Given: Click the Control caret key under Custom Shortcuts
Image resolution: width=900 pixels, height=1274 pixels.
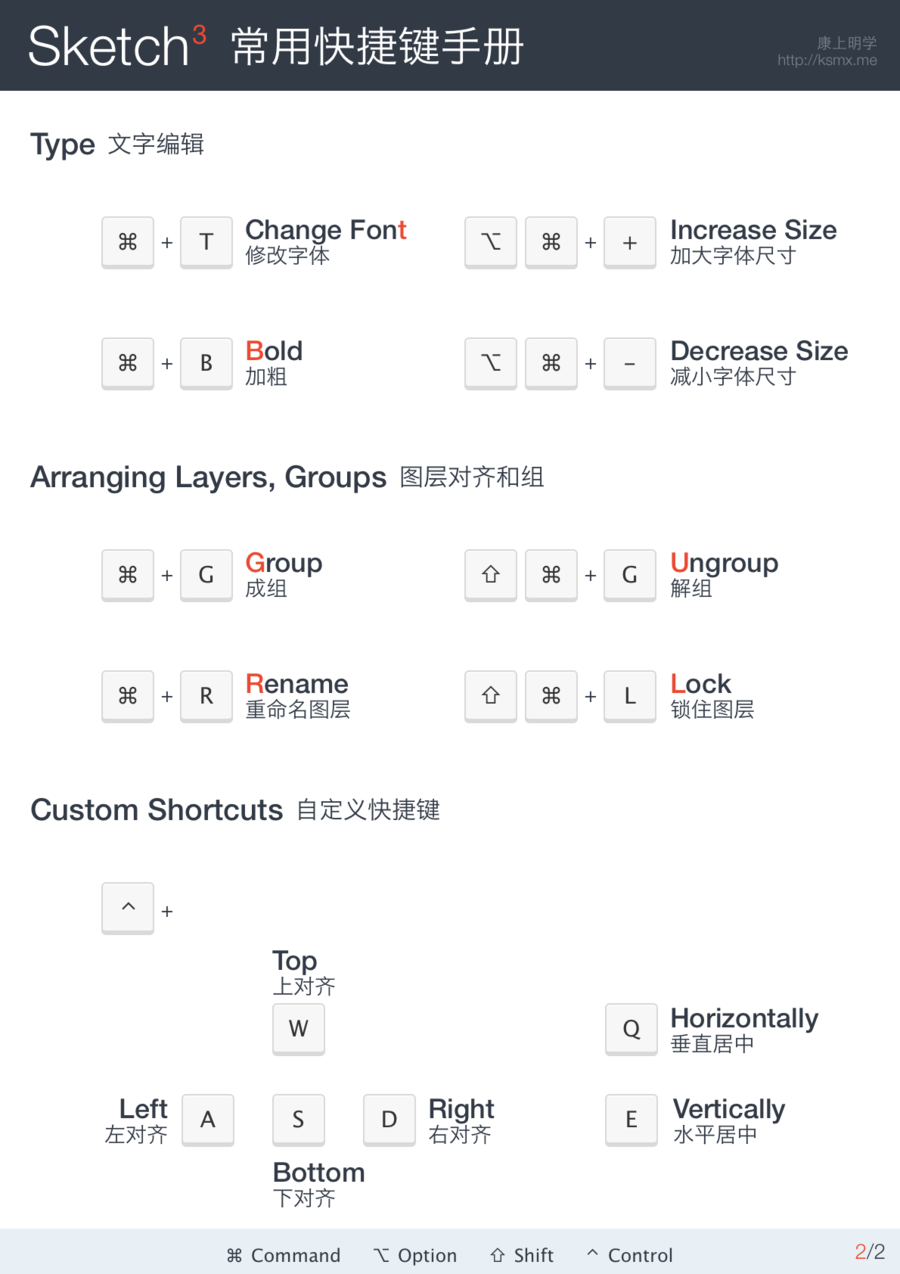Looking at the screenshot, I should point(128,908).
